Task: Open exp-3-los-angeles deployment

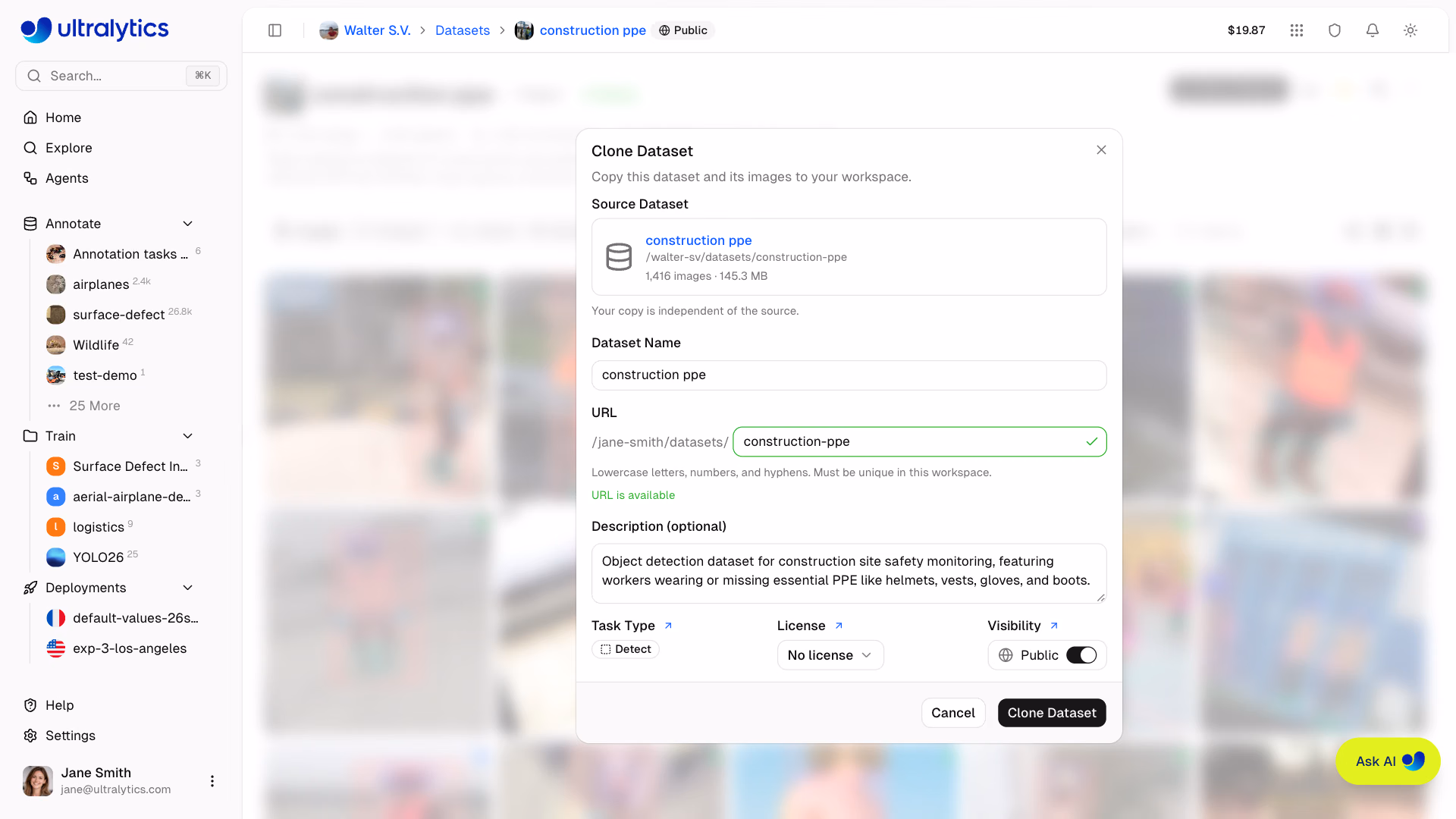Action: tap(130, 648)
